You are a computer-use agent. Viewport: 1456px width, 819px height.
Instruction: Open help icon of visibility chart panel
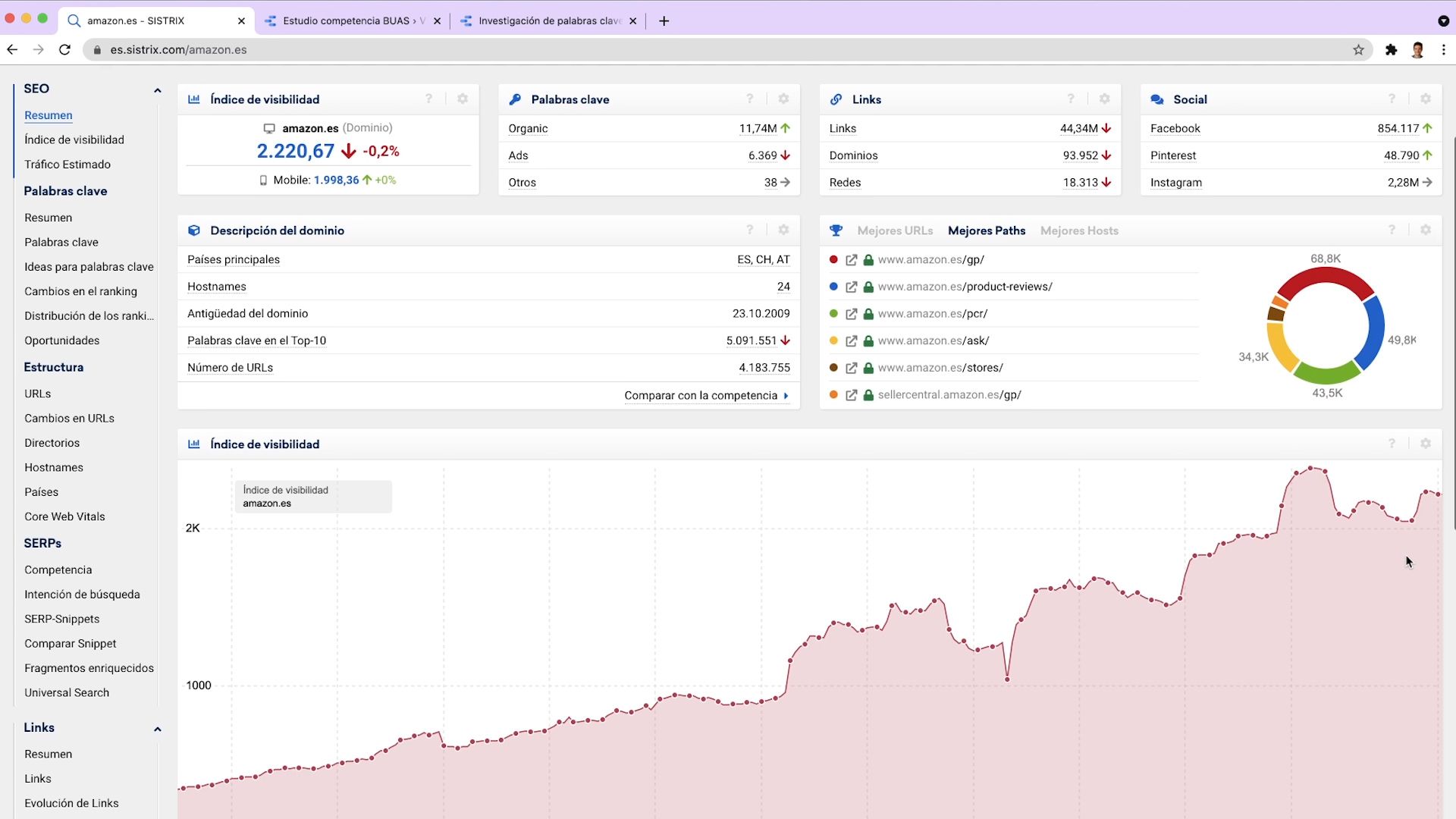tap(1391, 444)
